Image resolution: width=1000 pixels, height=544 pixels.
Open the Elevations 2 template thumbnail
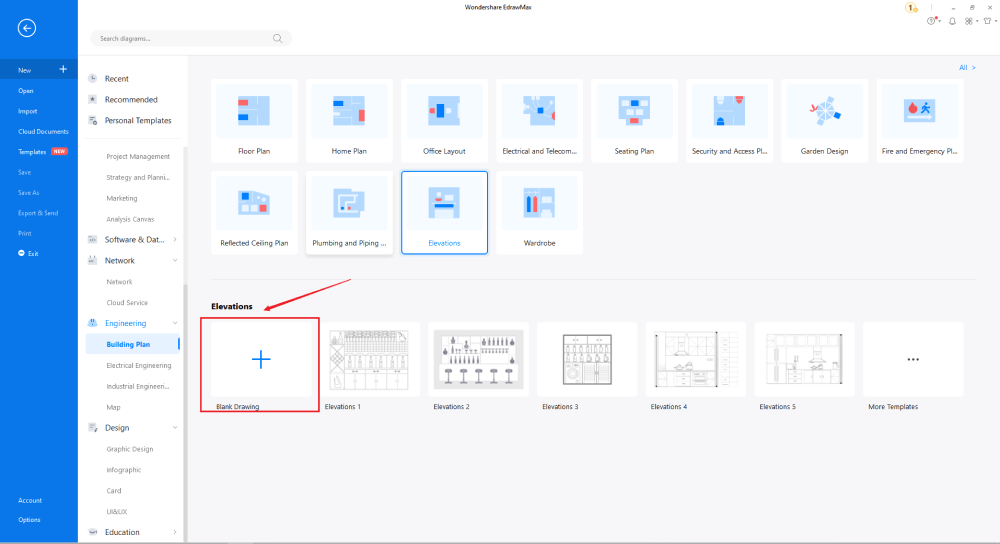tap(477, 359)
